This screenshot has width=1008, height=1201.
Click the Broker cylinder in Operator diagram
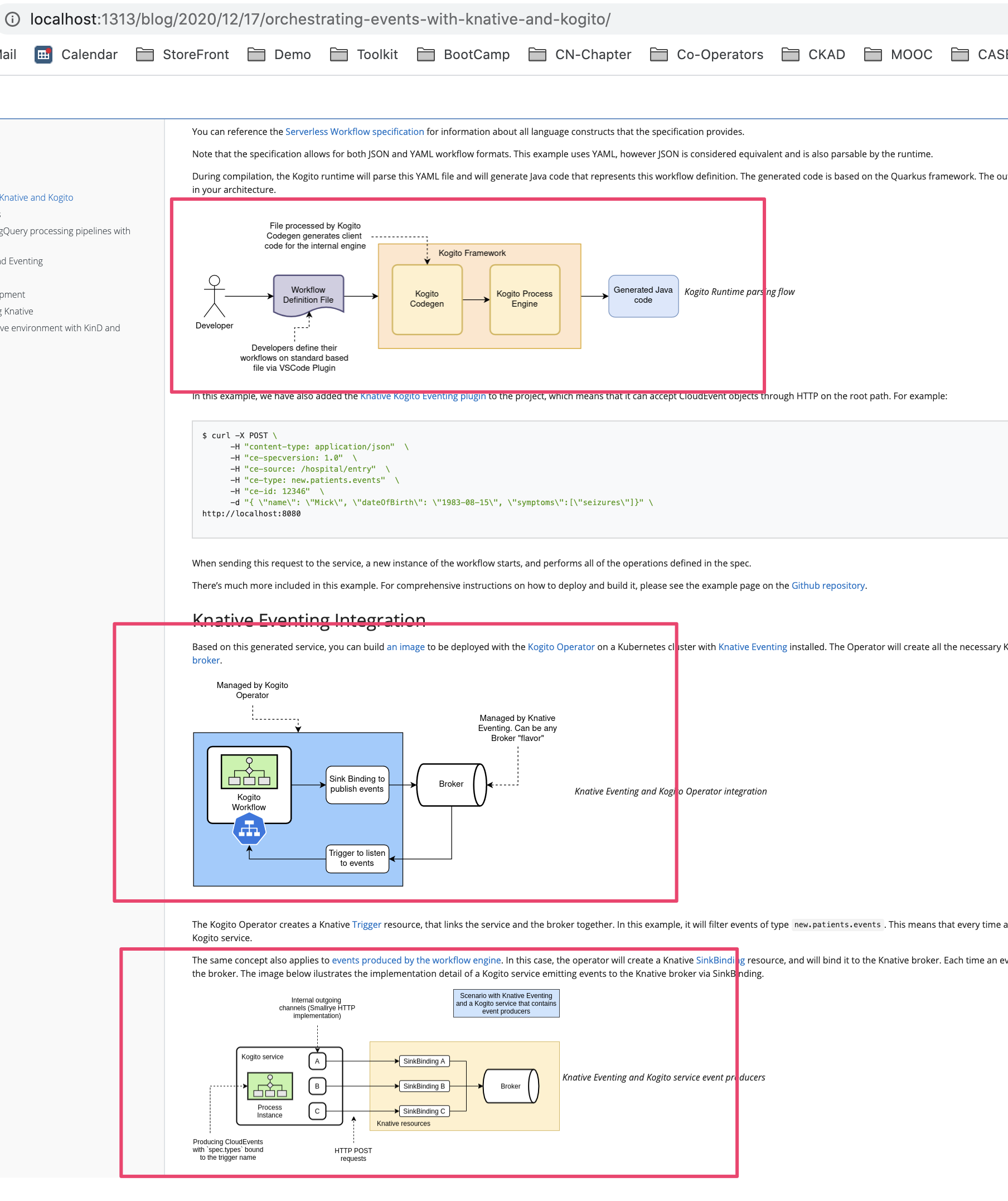[x=452, y=784]
